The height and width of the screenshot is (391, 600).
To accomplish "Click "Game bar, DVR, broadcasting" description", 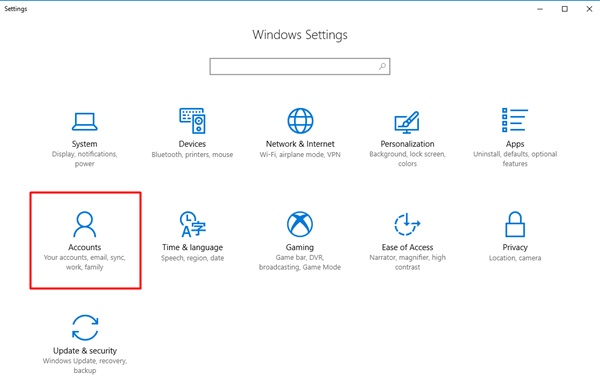I will pyautogui.click(x=300, y=262).
